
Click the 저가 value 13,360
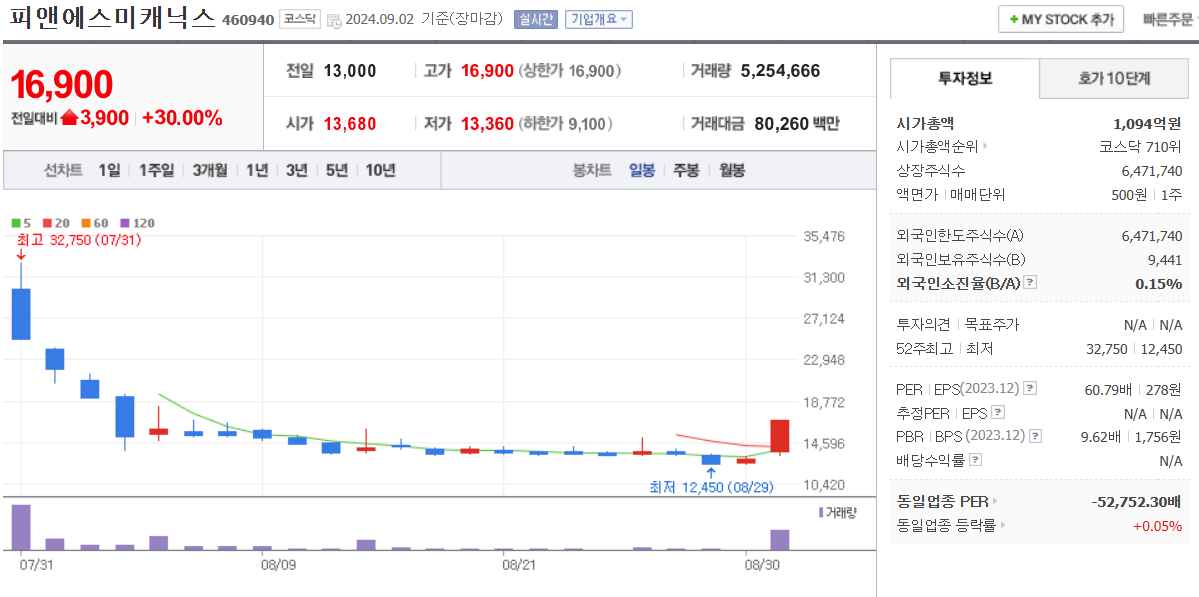(x=487, y=123)
